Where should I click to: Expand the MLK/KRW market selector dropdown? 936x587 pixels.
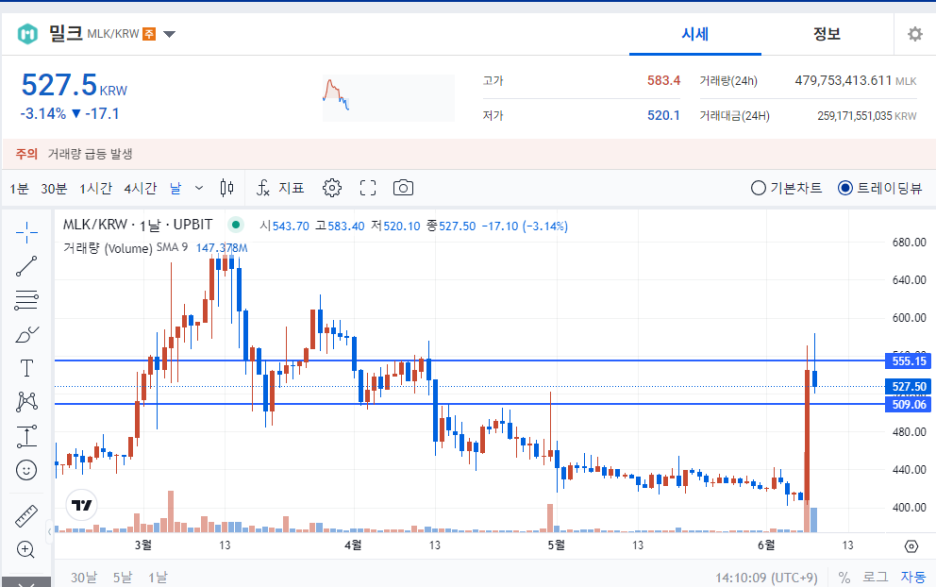170,34
